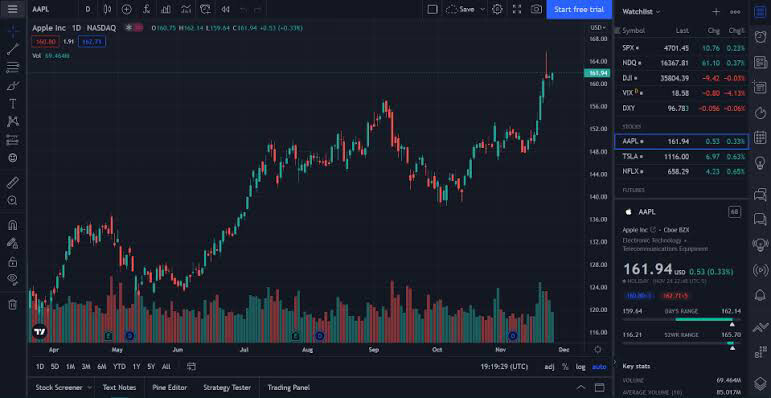Open the Strategy Tester tab
This screenshot has height=398, width=771.
coord(227,388)
